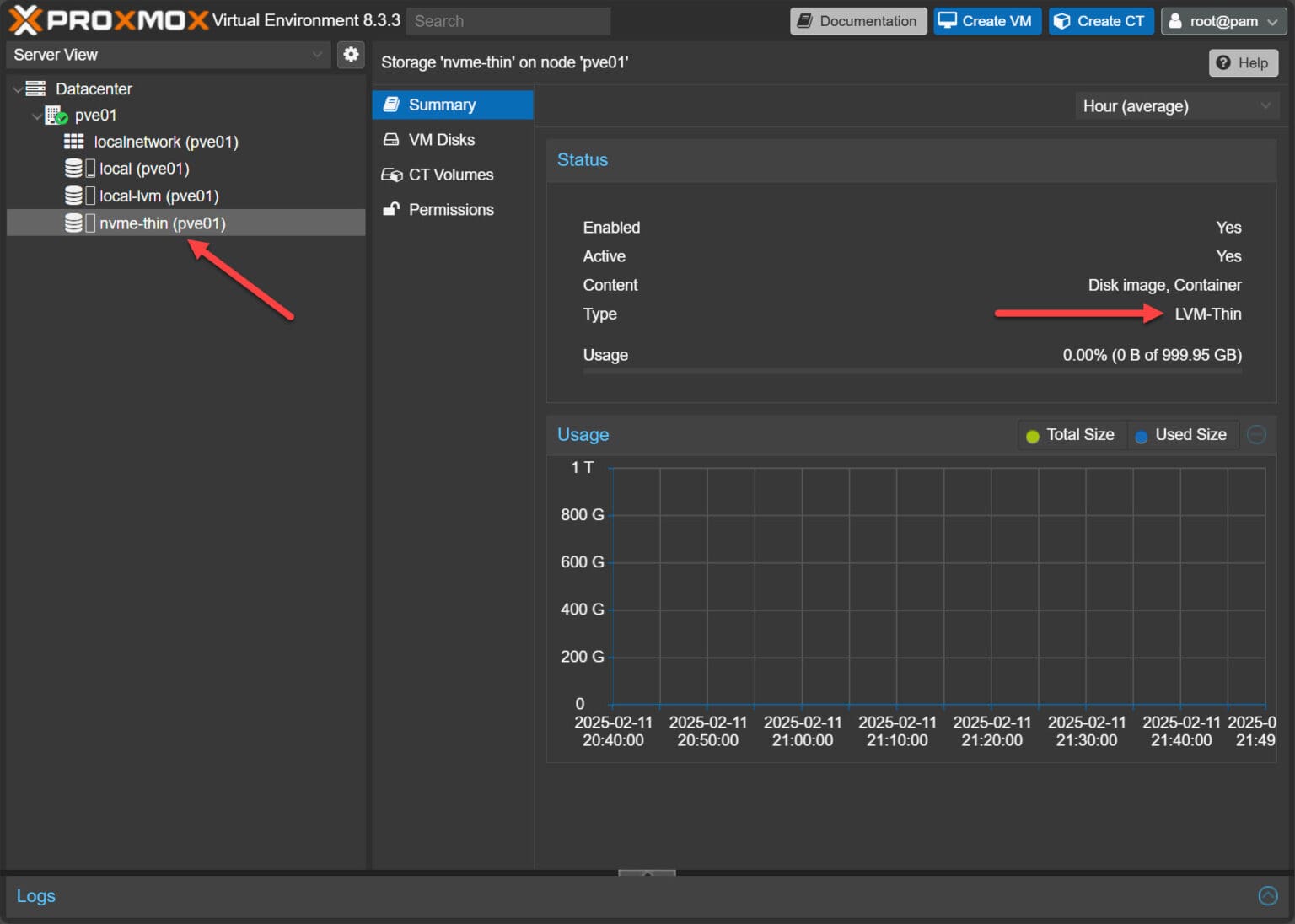Open the Permissions panel
Screen dimensions: 1295x924
coord(450,209)
